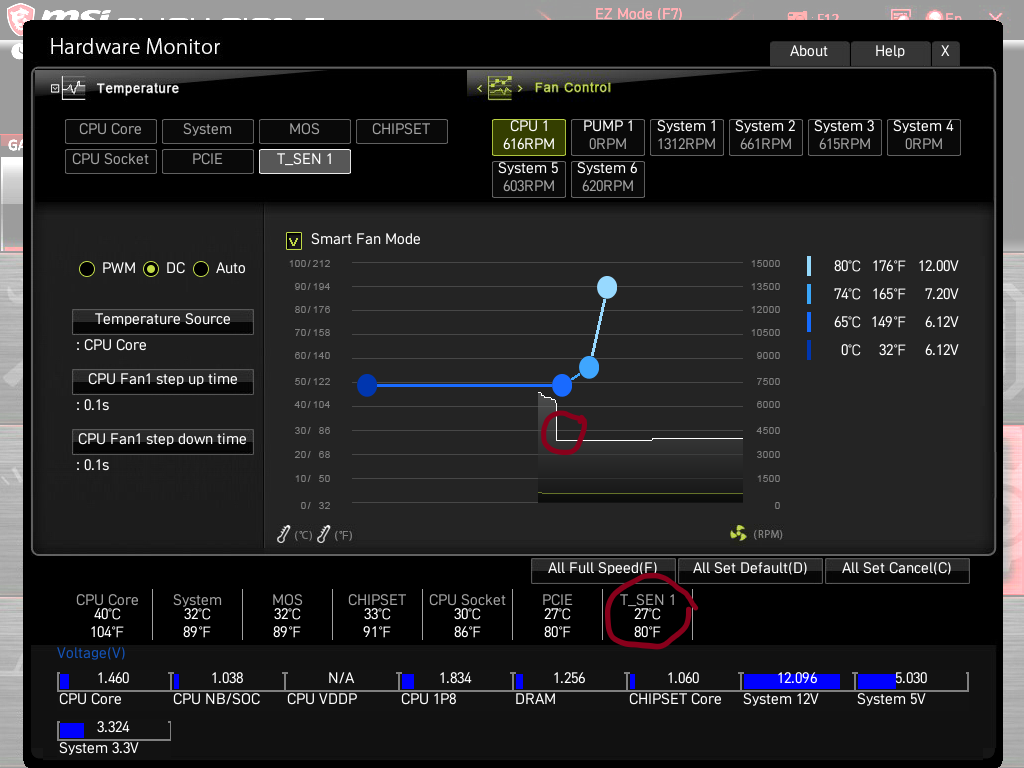Toggle the MOS temperature button

304,130
